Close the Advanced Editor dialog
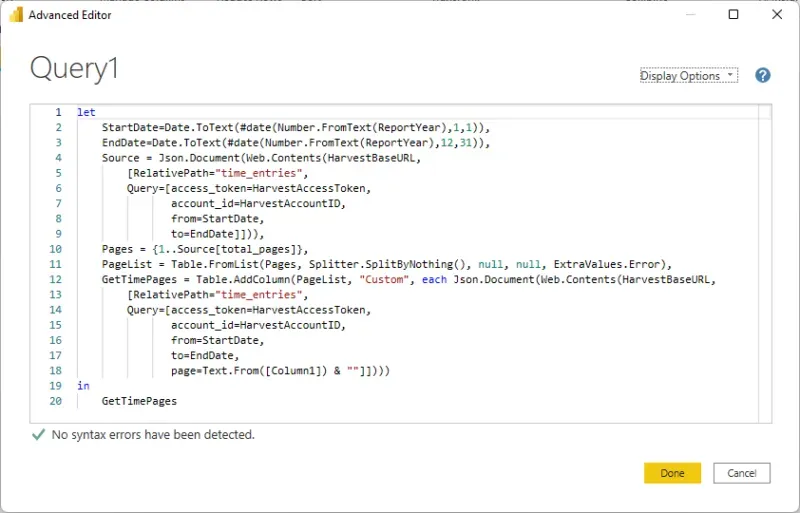Viewport: 800px width, 513px height. [x=778, y=15]
